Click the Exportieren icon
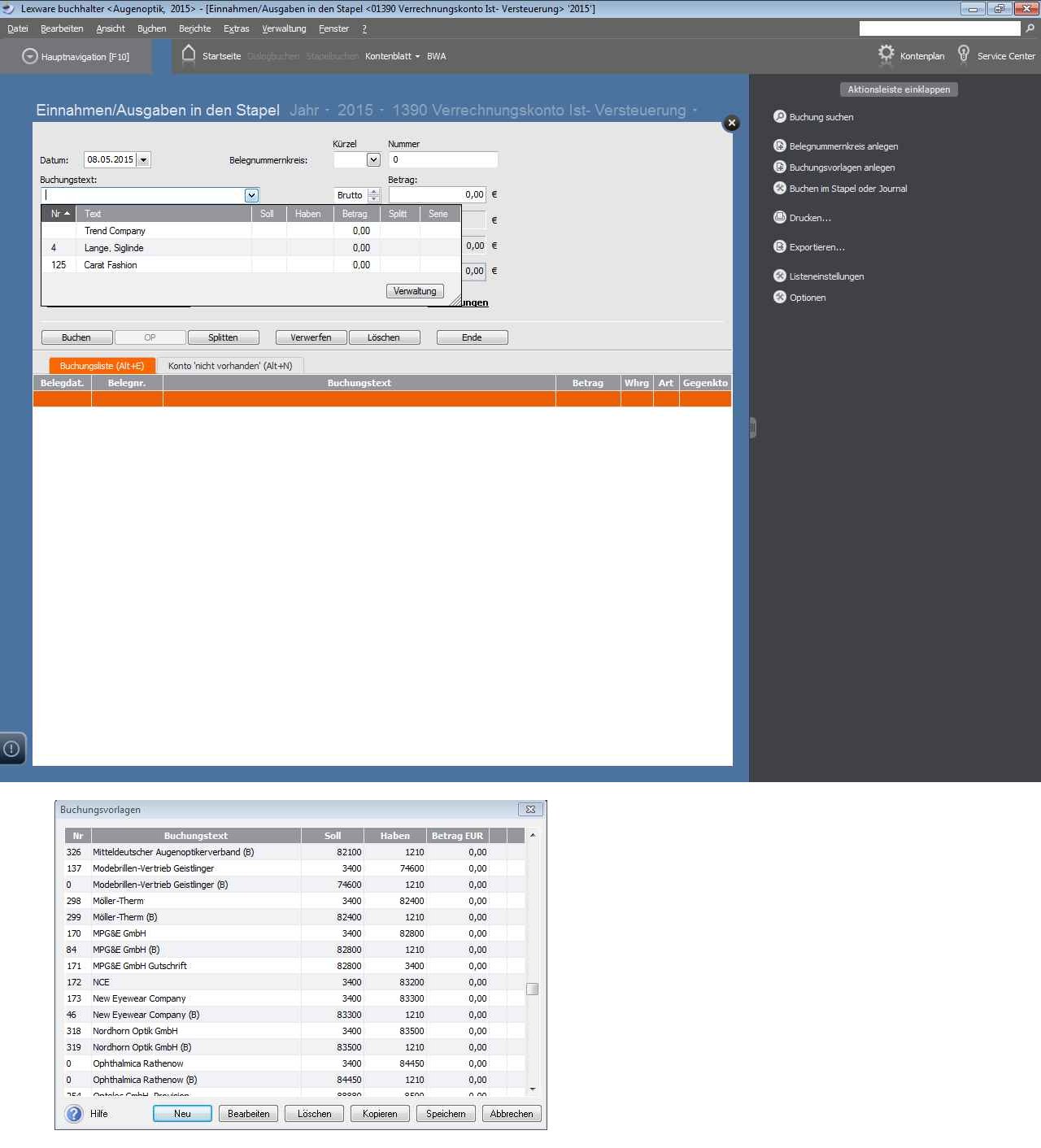 (779, 246)
